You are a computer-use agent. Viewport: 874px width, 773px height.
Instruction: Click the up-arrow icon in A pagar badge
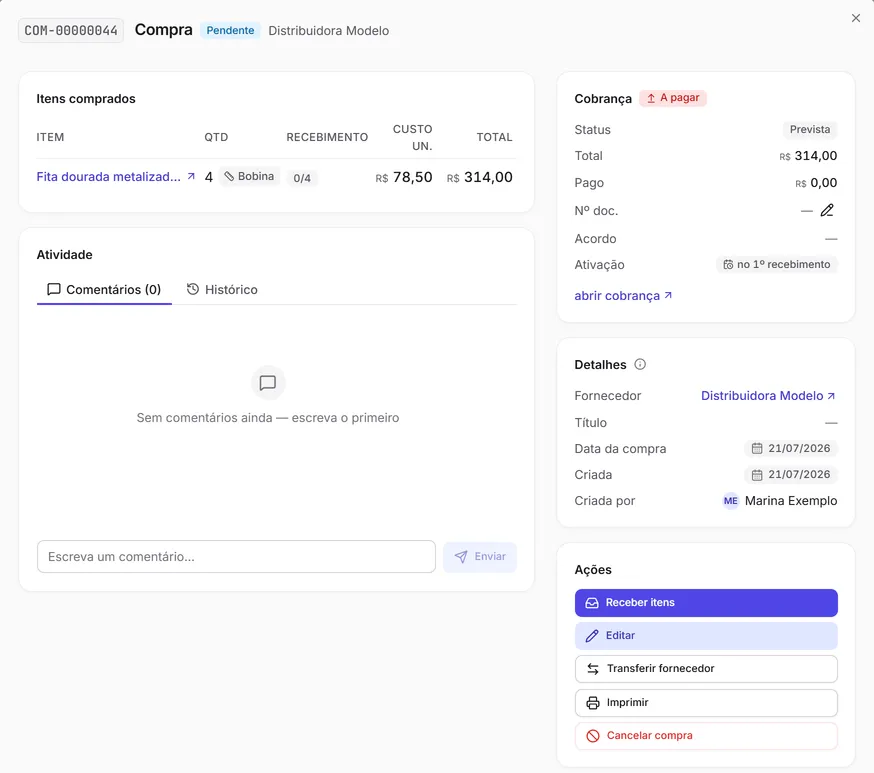coord(651,98)
